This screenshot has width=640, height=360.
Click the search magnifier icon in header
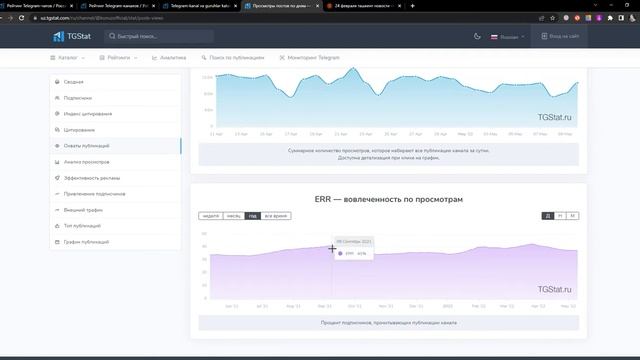click(112, 36)
